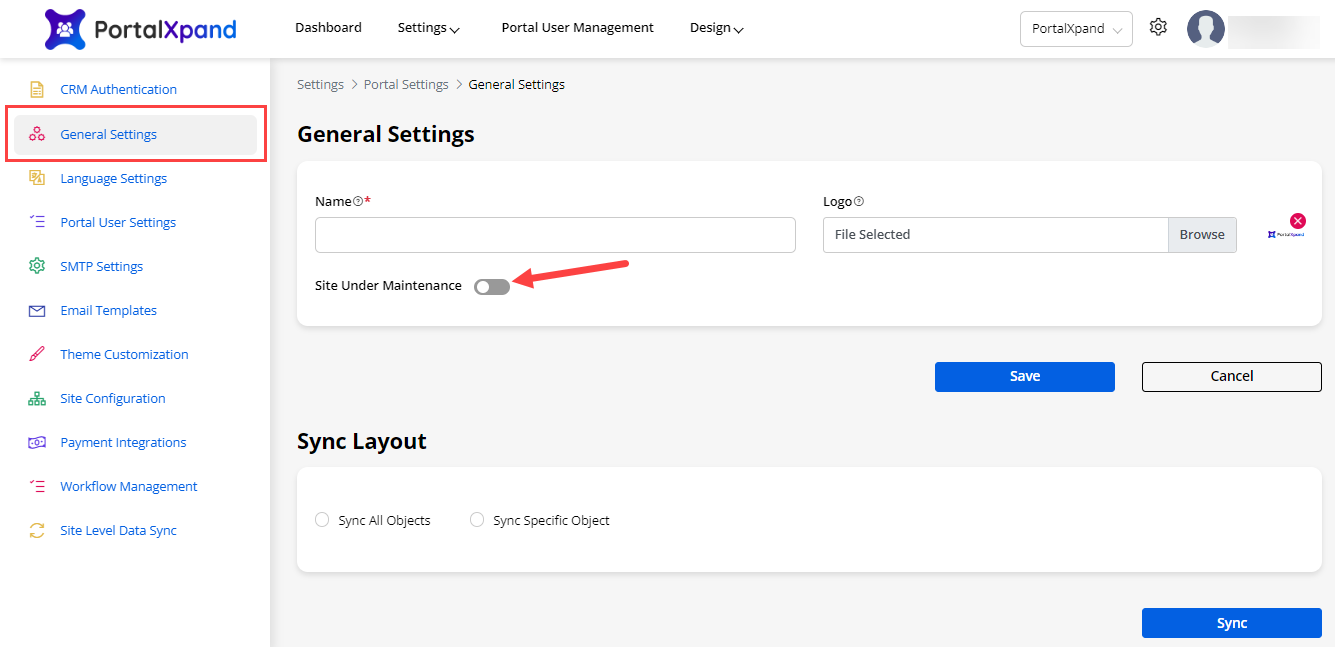Expand the Settings dropdown in top nav
Screen dimensions: 1335x647
(x=428, y=28)
